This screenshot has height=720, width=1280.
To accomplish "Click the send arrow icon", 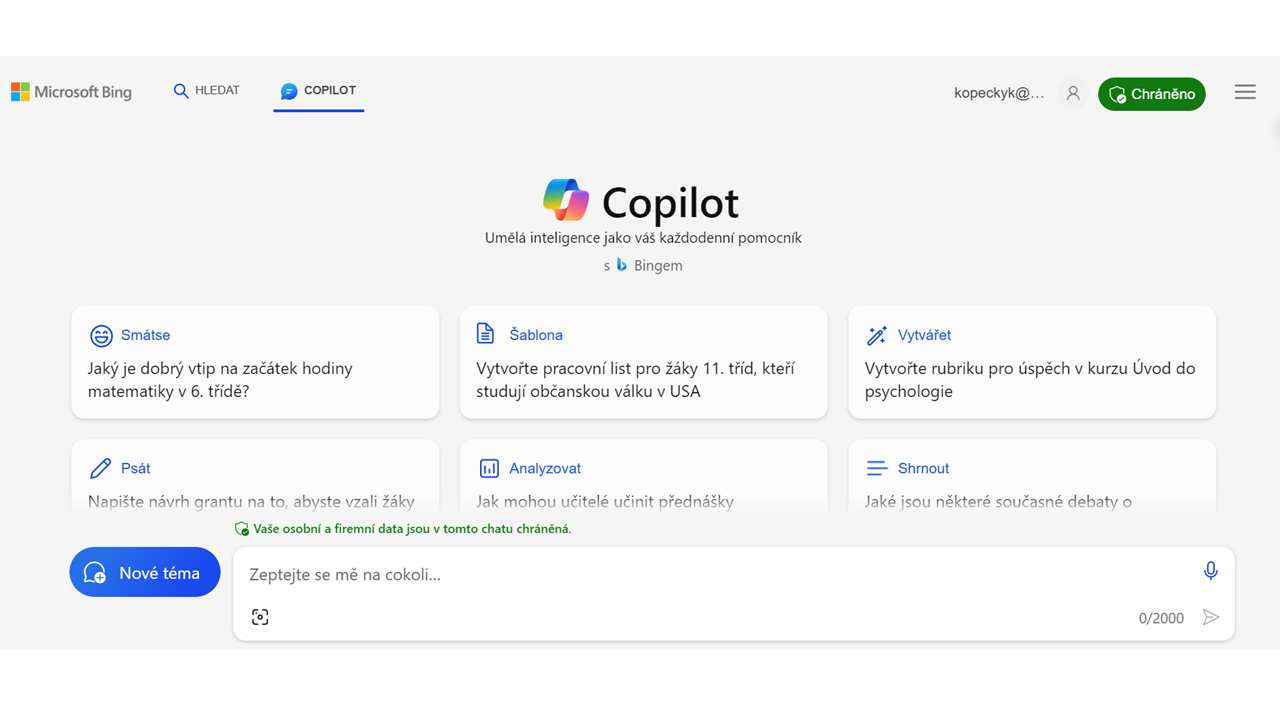I will [1211, 617].
